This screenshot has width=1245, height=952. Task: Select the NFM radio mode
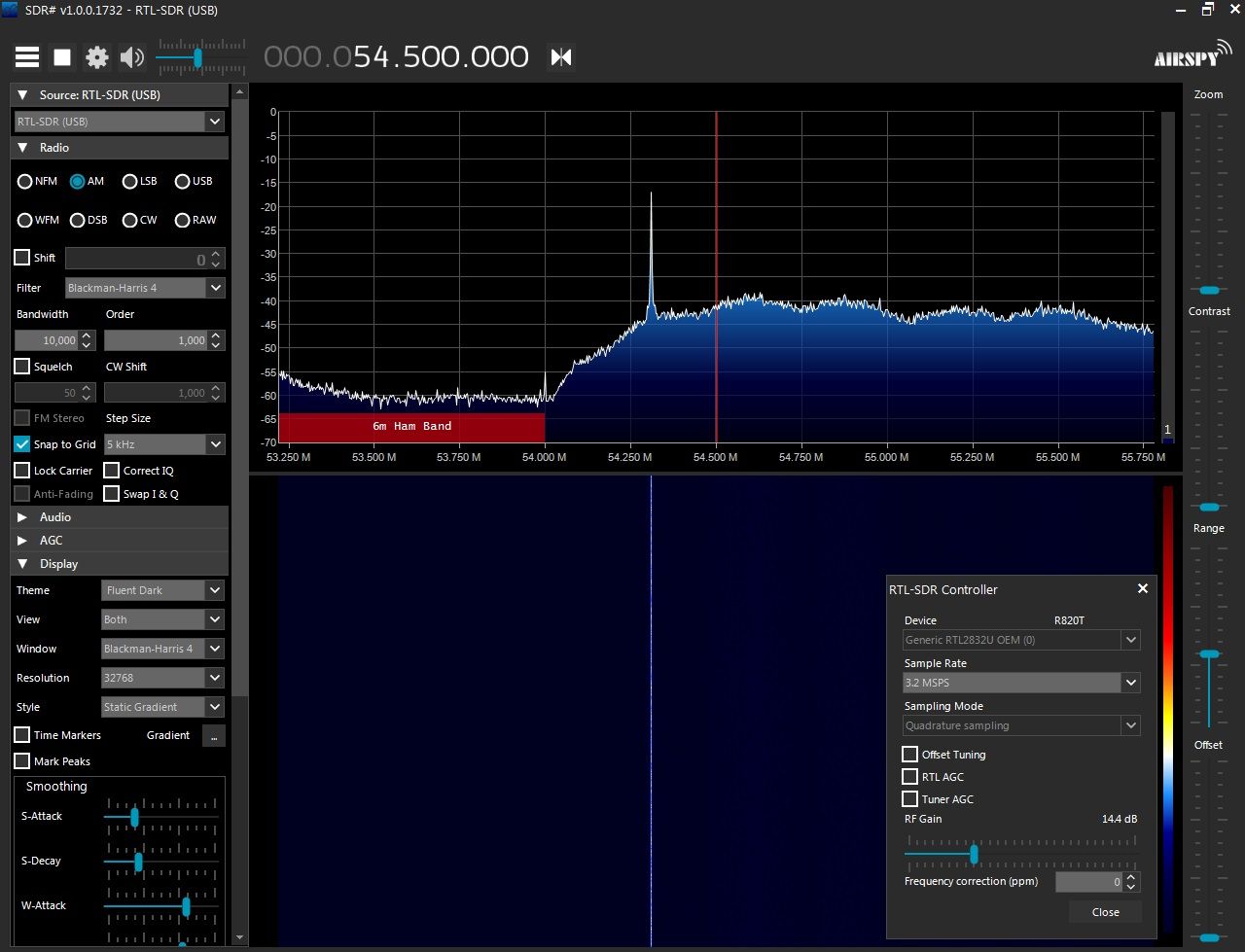click(25, 182)
